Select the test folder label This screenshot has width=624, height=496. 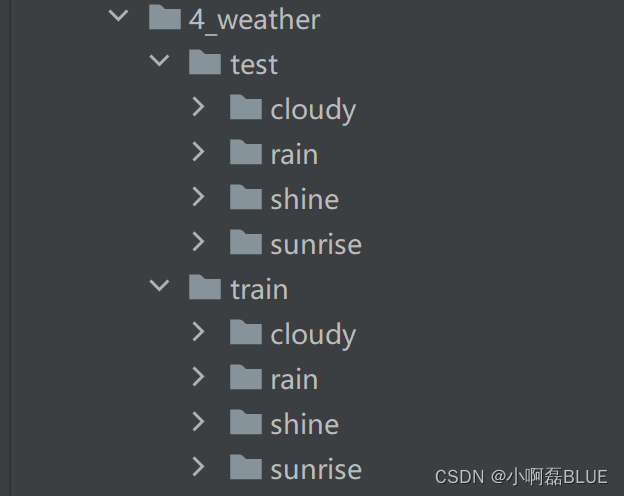[254, 64]
